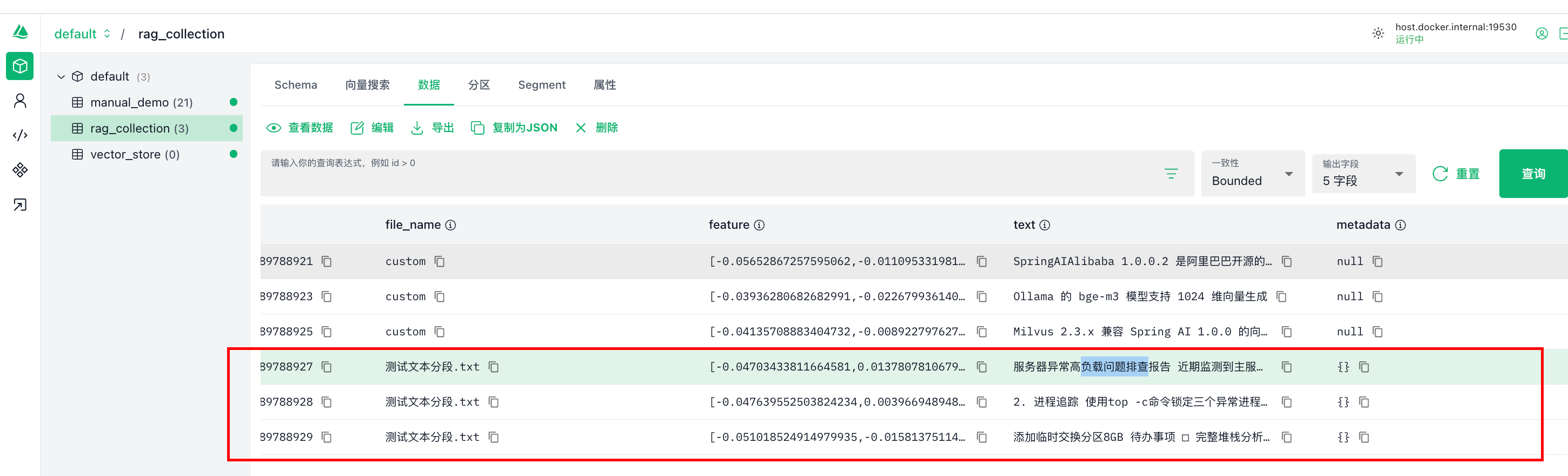The image size is (1568, 476).
Task: Open the 输出字段 5 字段 dropdown
Action: click(1364, 174)
